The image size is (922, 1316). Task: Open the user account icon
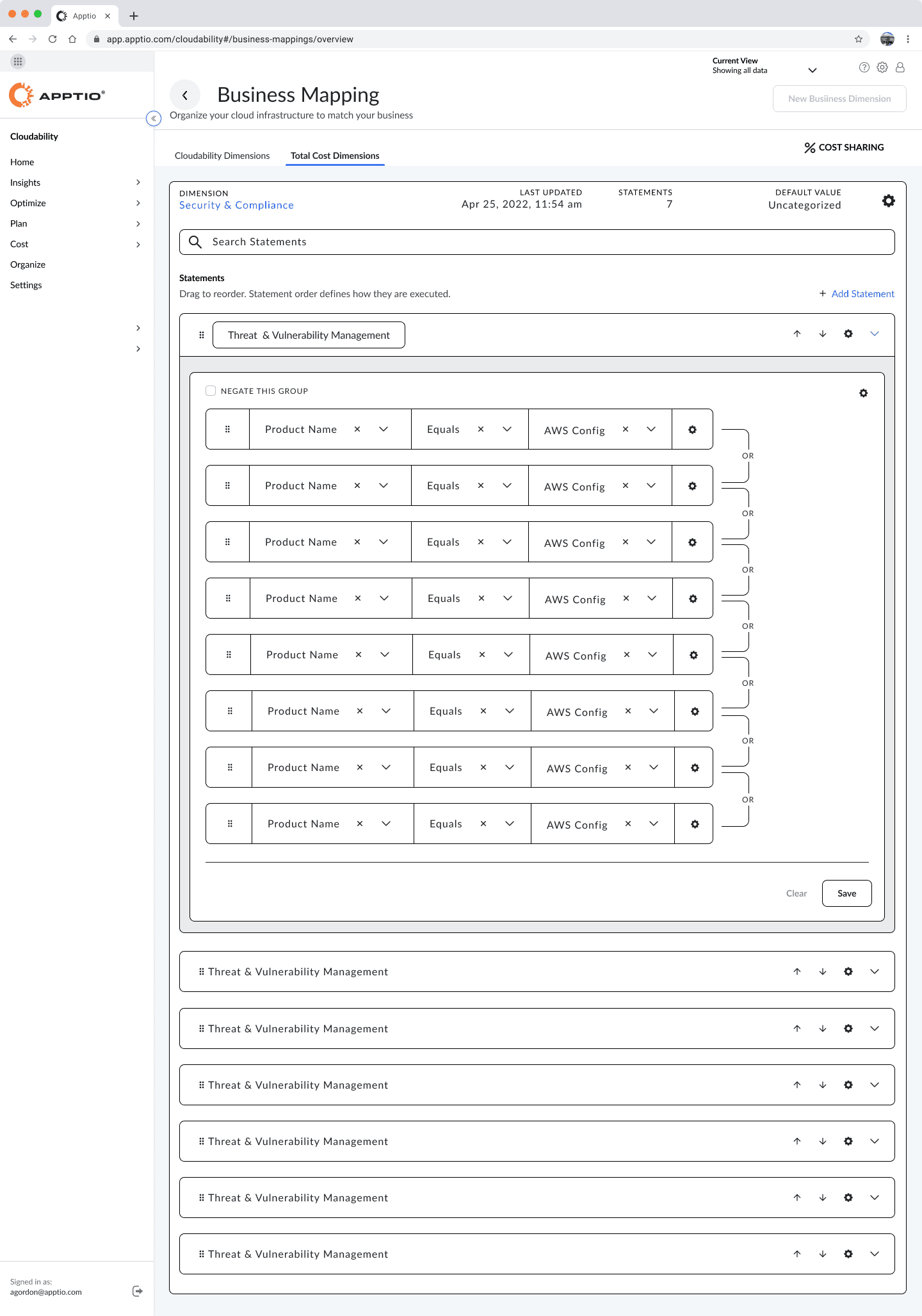[x=900, y=67]
